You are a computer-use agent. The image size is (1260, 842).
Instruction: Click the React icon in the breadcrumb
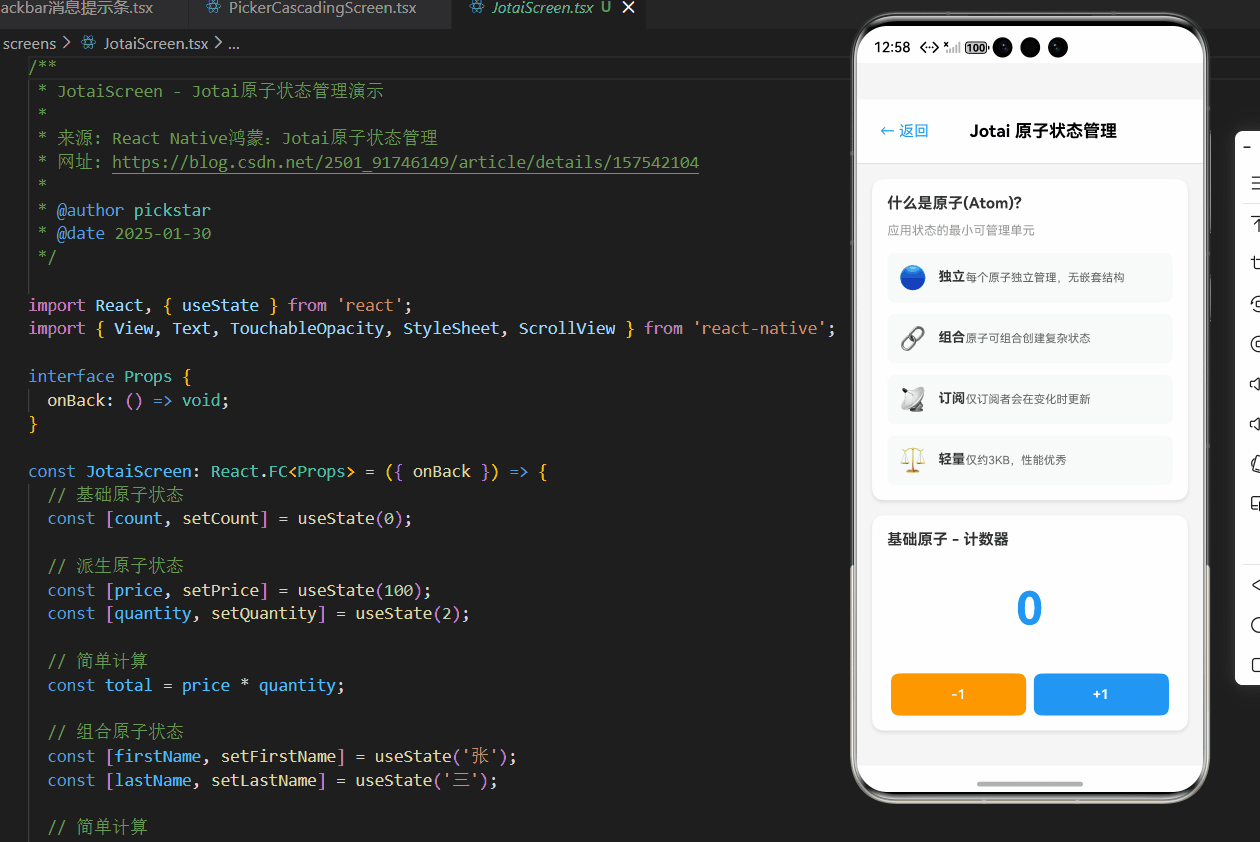[x=88, y=43]
